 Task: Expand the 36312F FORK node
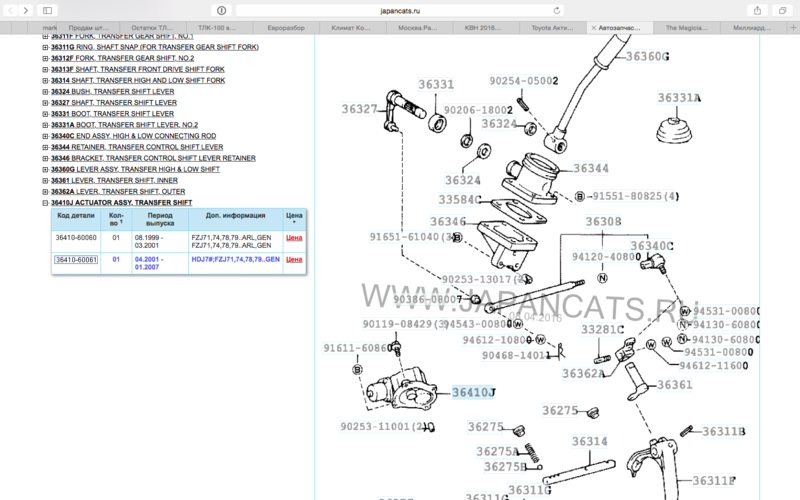(45, 58)
